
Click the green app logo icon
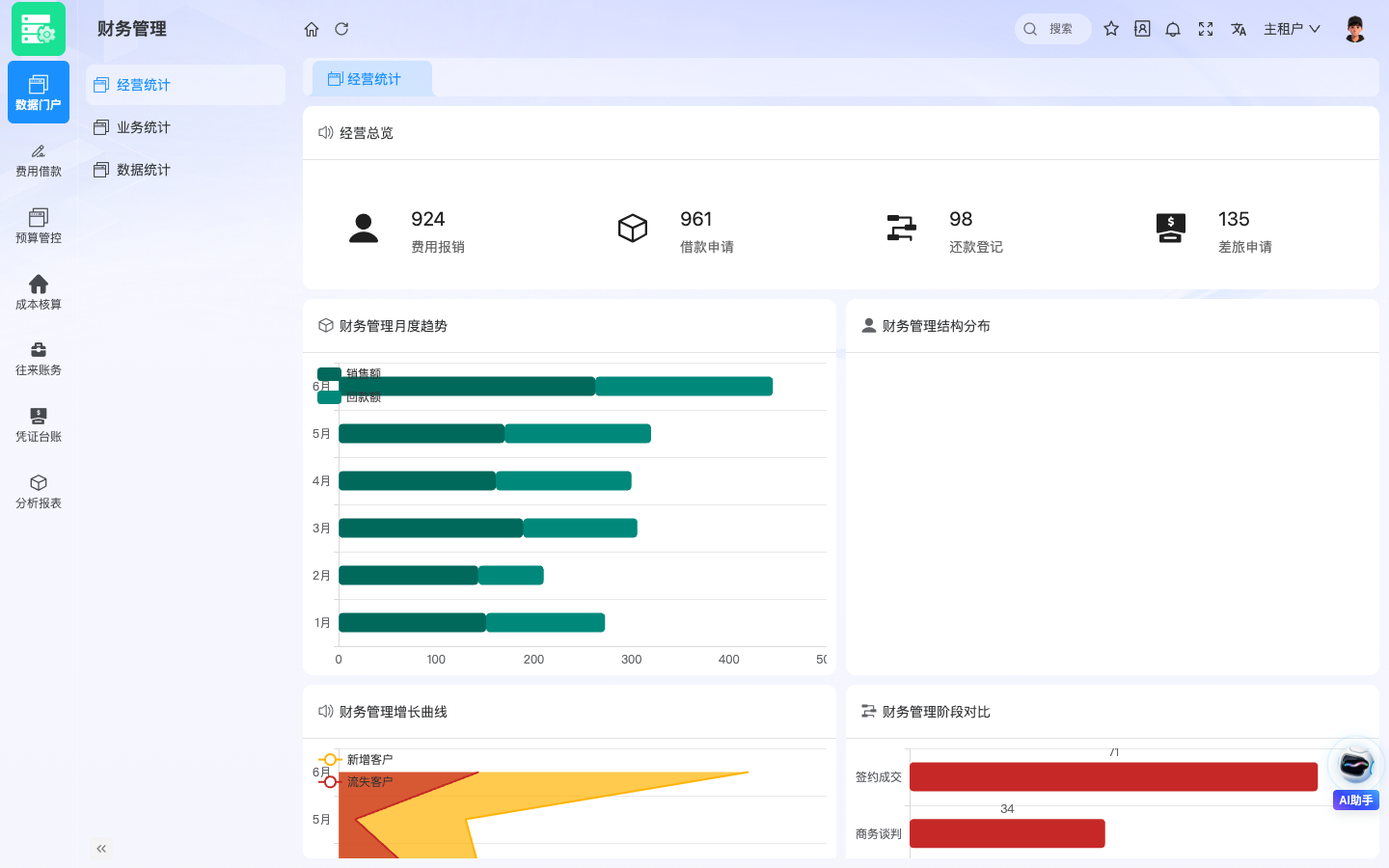39,29
